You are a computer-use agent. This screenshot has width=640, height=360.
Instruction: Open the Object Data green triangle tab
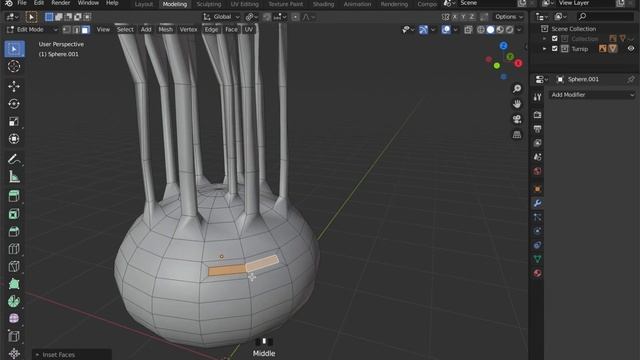pos(537,259)
